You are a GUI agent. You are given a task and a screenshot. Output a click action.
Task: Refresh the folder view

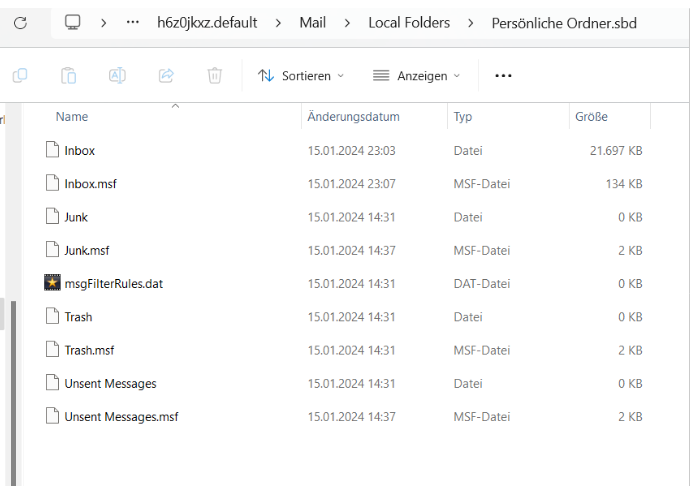(20, 23)
